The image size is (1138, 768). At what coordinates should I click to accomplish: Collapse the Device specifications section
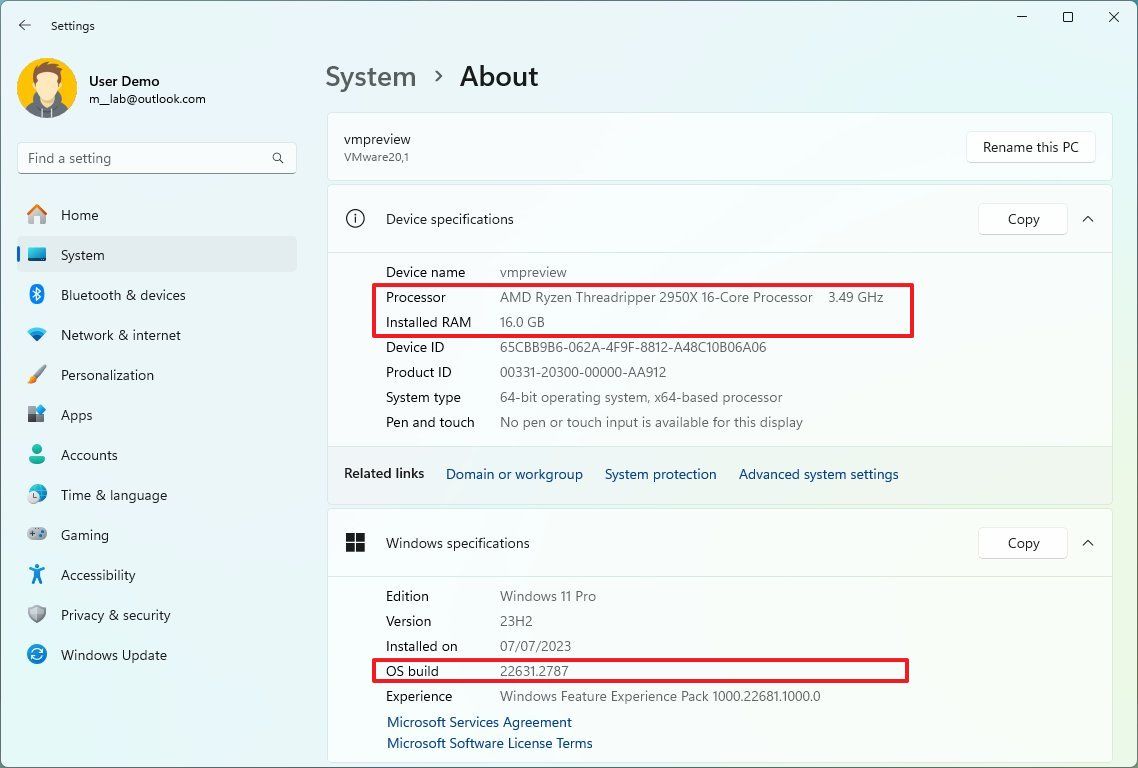[x=1088, y=219]
